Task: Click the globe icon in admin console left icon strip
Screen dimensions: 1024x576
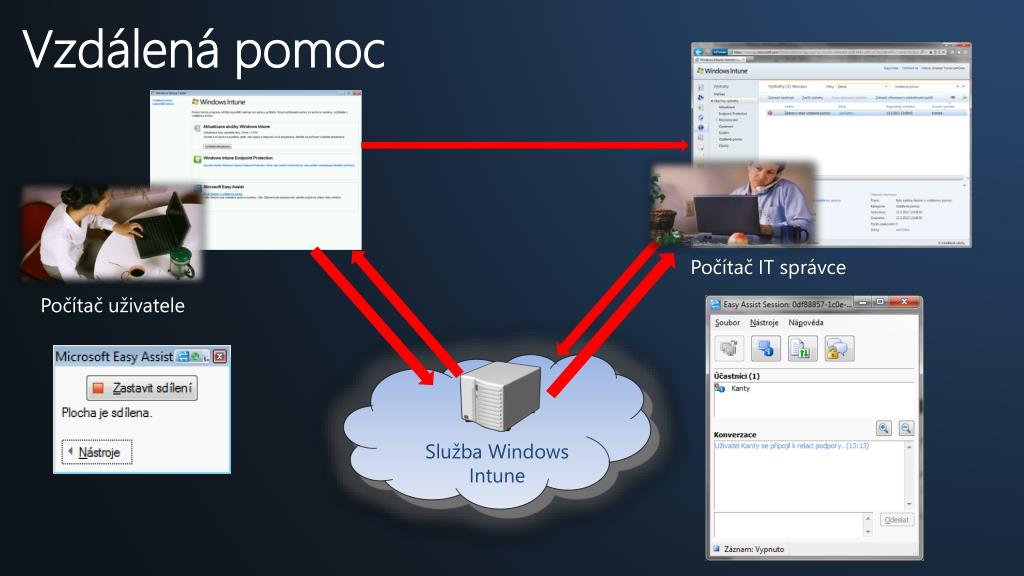Action: click(x=701, y=127)
